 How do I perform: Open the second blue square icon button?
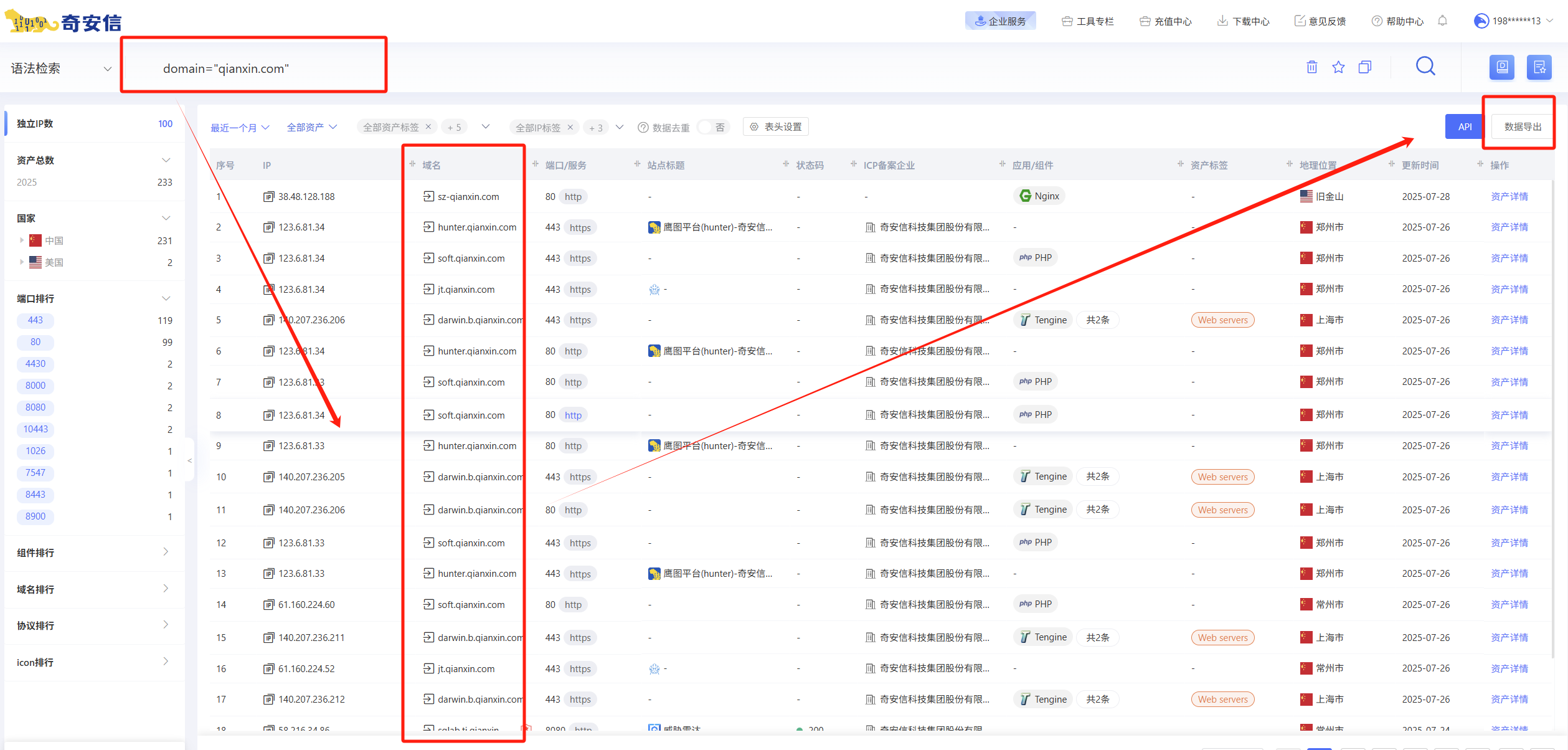point(1539,67)
